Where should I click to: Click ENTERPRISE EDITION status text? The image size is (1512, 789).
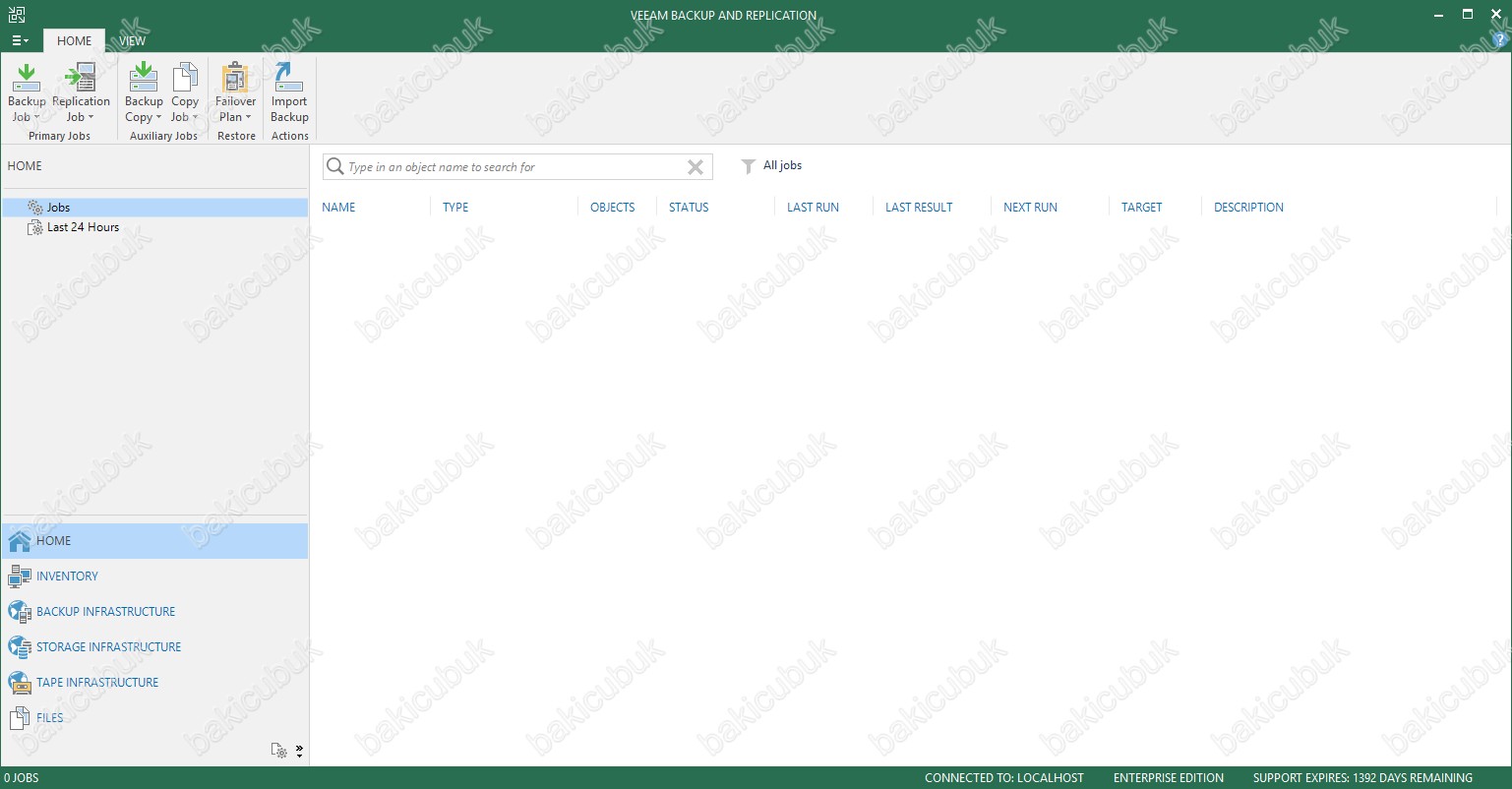pos(1169,778)
